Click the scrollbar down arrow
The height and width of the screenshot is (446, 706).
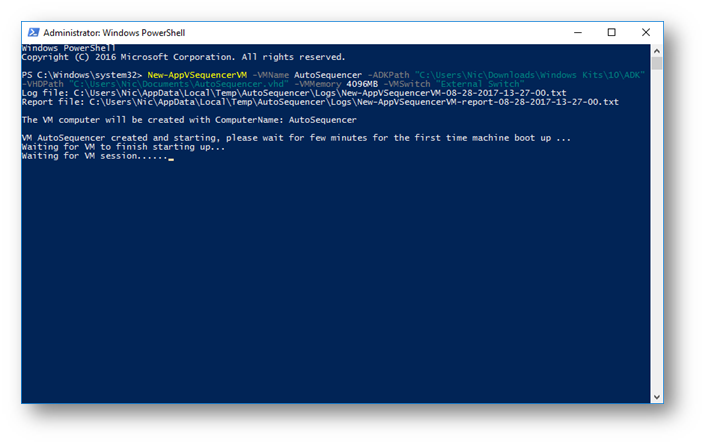[656, 397]
